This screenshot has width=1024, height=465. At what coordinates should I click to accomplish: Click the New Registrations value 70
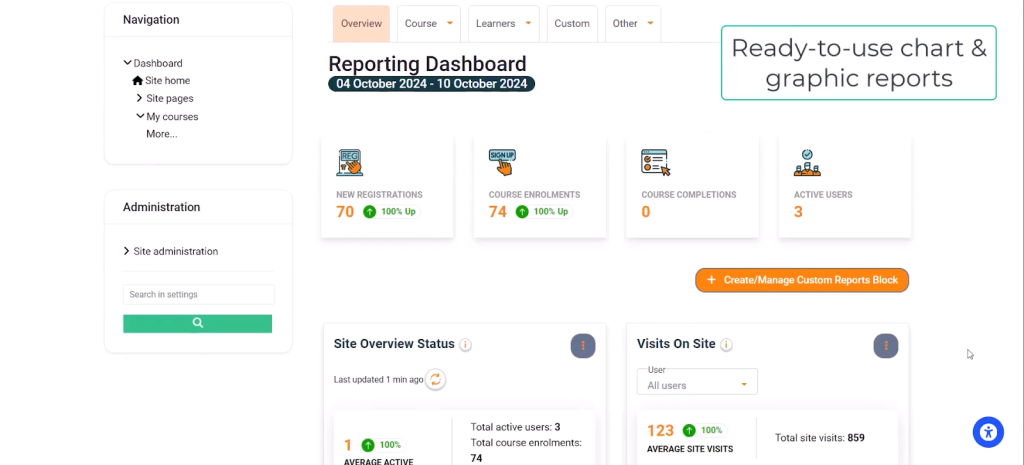click(x=345, y=212)
